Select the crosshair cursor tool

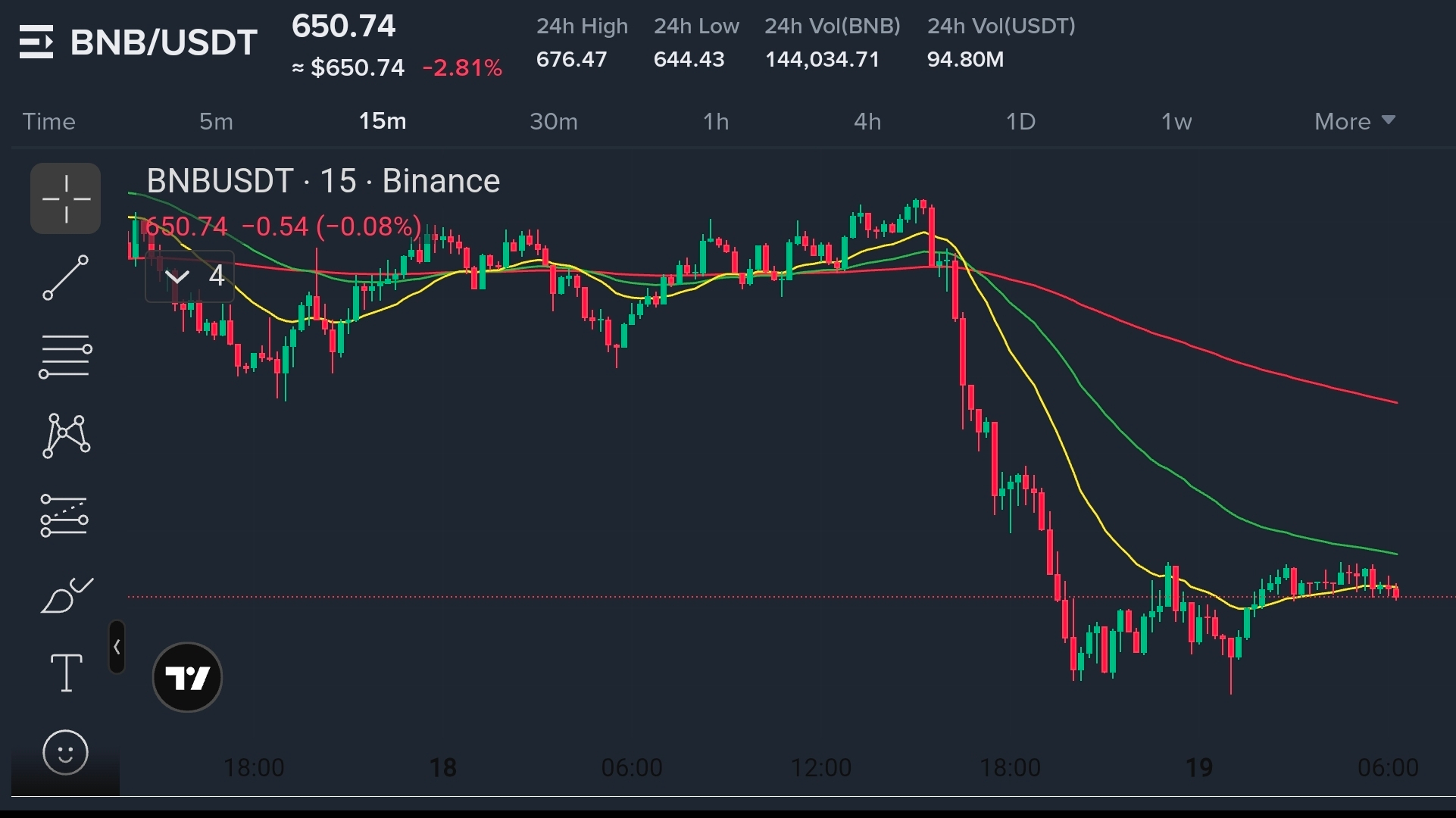click(x=66, y=198)
